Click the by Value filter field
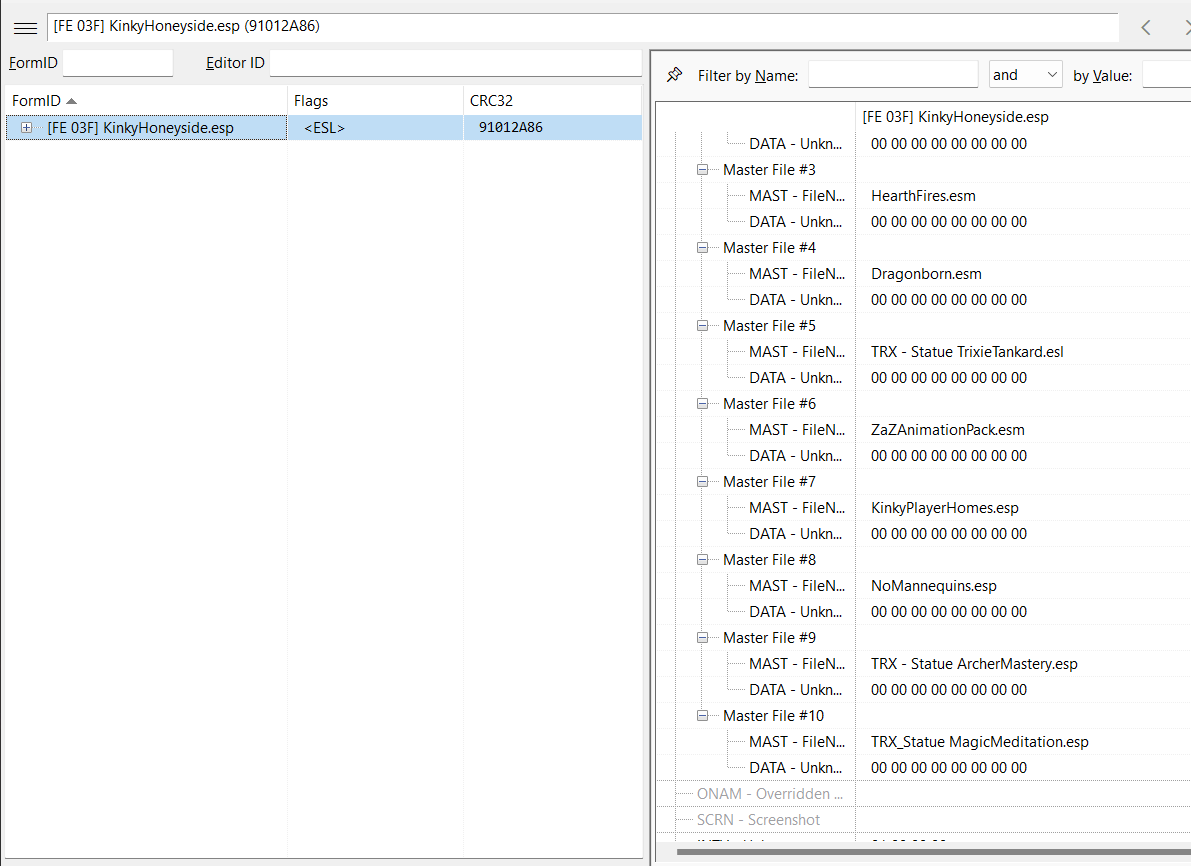The width and height of the screenshot is (1191, 866). [x=1166, y=75]
